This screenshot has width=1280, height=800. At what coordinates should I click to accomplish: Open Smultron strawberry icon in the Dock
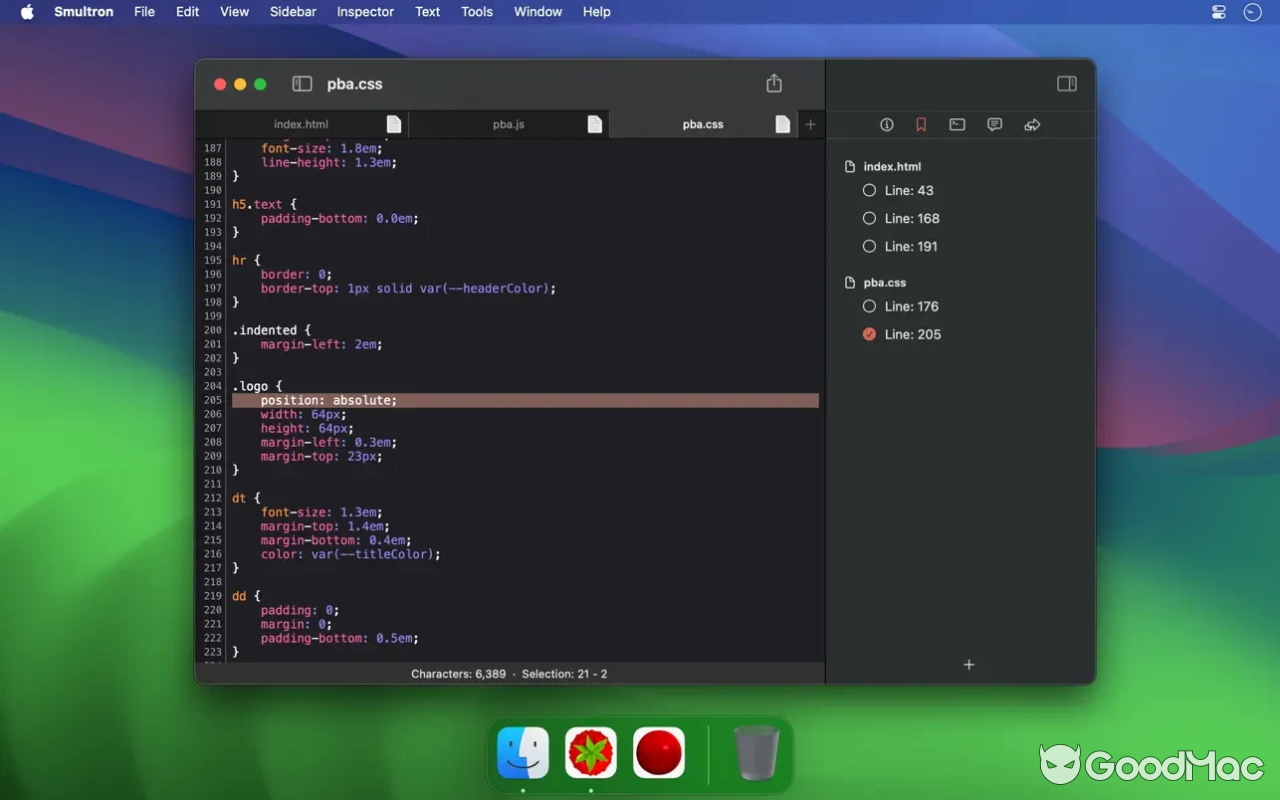pos(590,752)
